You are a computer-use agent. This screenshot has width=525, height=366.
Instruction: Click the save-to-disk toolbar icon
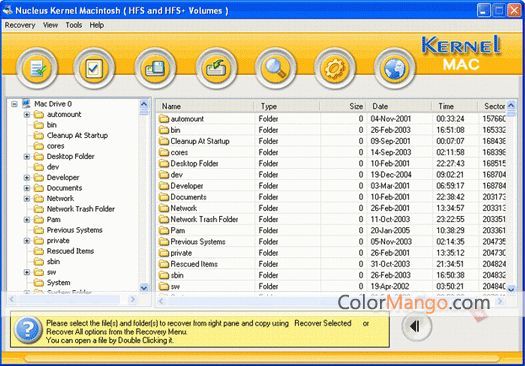(155, 69)
